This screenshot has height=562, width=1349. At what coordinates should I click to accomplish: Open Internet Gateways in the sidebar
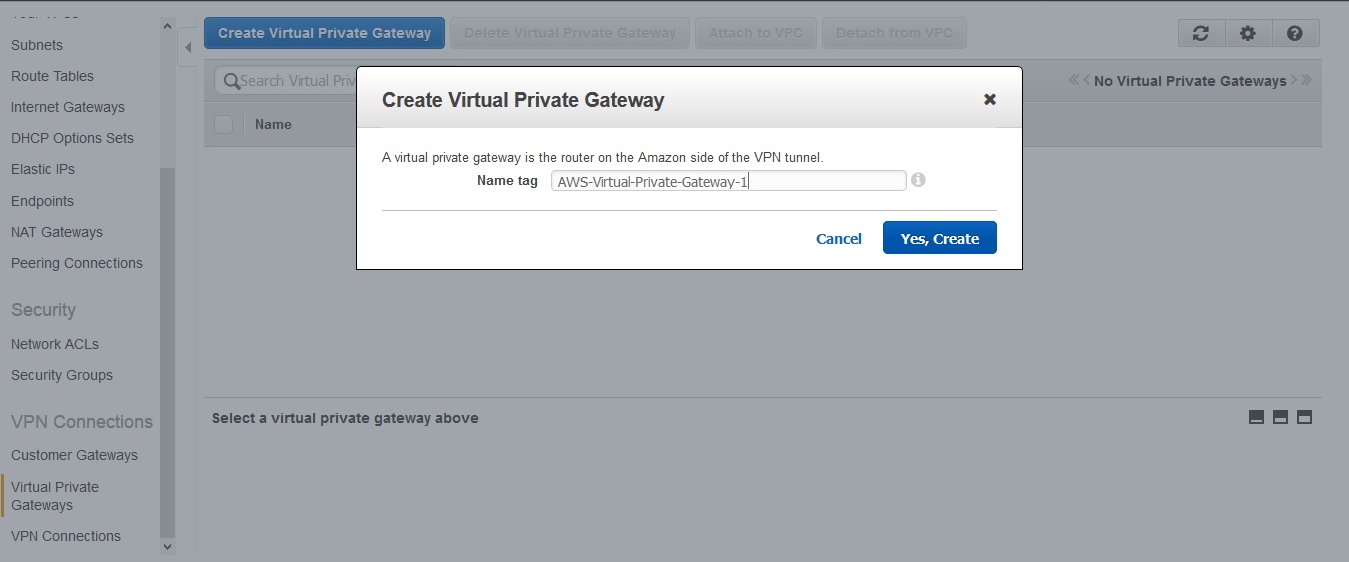[x=68, y=107]
